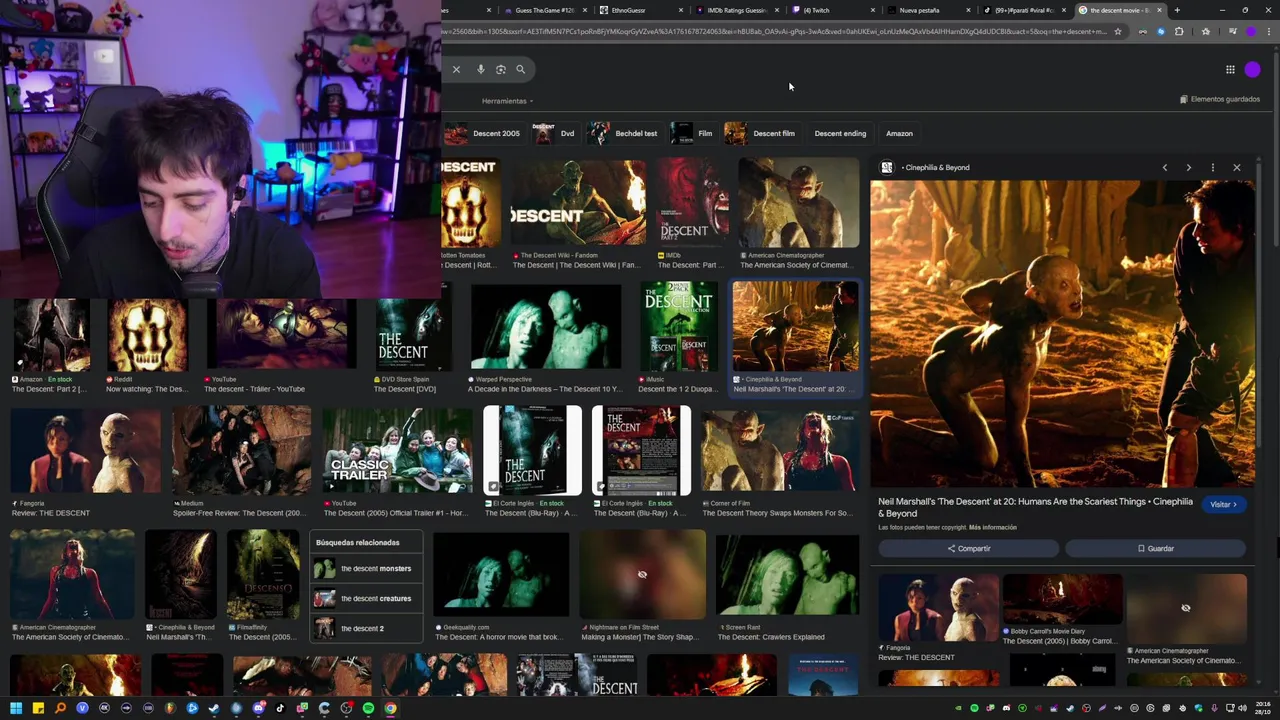Open a new Chrome tab with plus
The height and width of the screenshot is (720, 1280).
click(x=1177, y=10)
